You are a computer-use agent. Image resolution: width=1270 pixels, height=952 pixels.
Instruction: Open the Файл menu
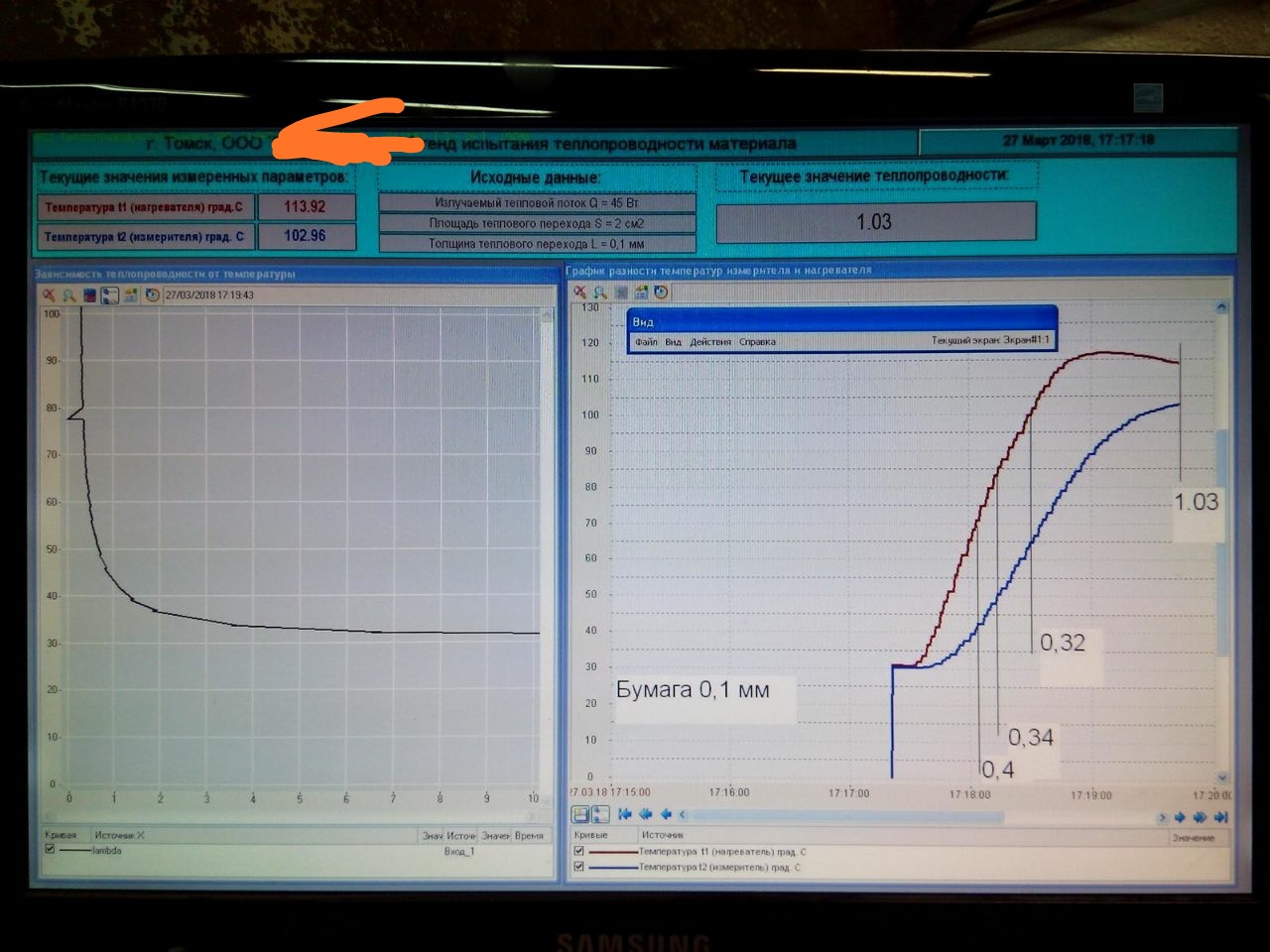coord(646,342)
